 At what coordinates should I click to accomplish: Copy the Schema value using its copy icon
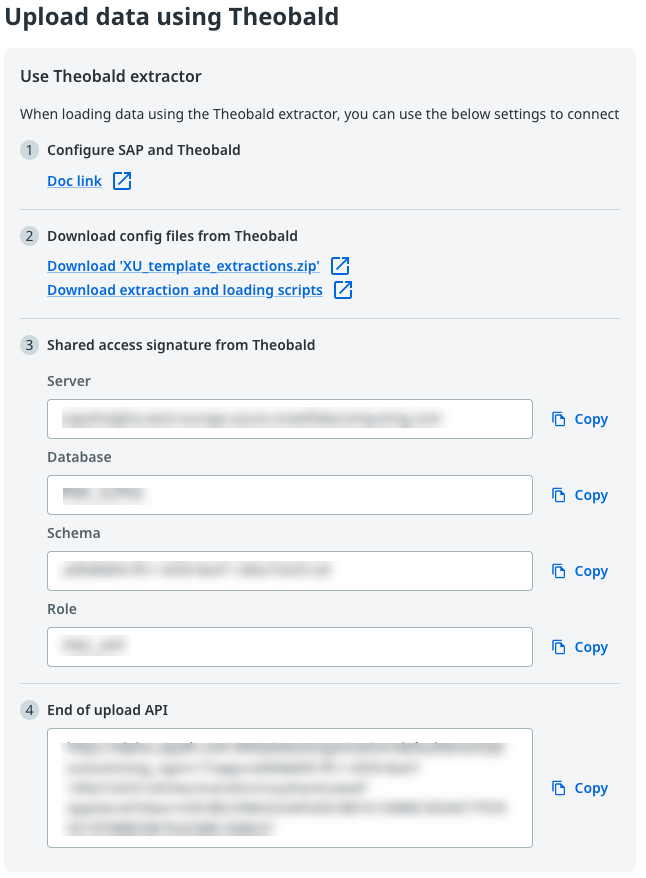point(558,571)
